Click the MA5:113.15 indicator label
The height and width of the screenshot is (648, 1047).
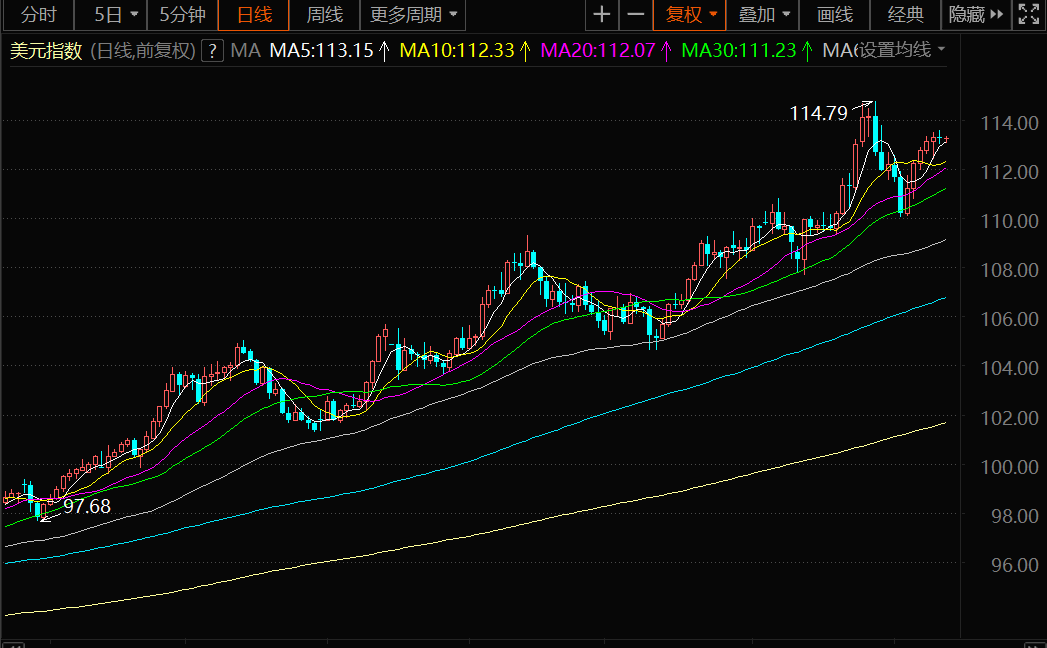pos(320,51)
